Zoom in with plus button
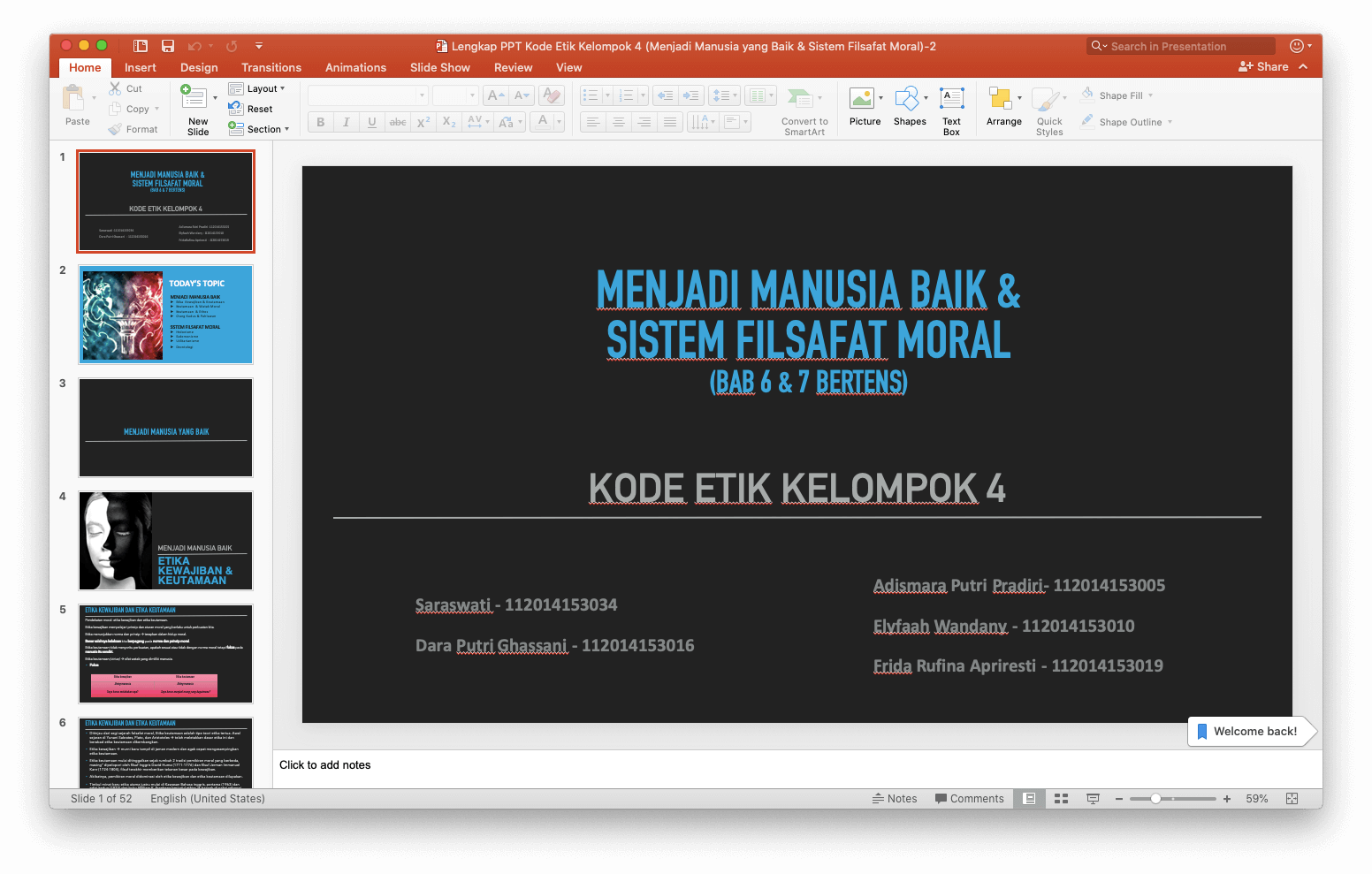Viewport: 1372px width, 874px height. 1227,798
